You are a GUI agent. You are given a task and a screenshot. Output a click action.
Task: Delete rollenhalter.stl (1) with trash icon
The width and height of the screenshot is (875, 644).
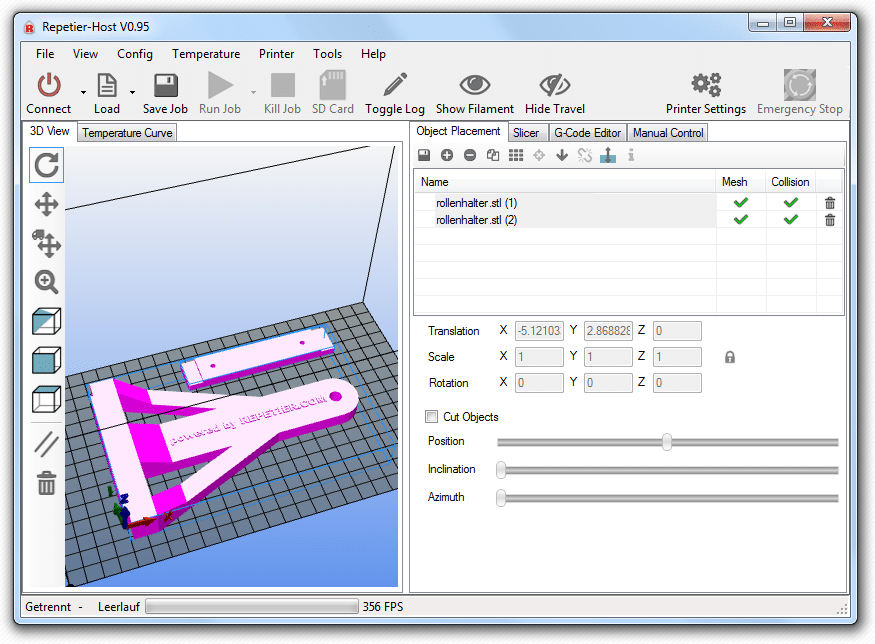(830, 203)
